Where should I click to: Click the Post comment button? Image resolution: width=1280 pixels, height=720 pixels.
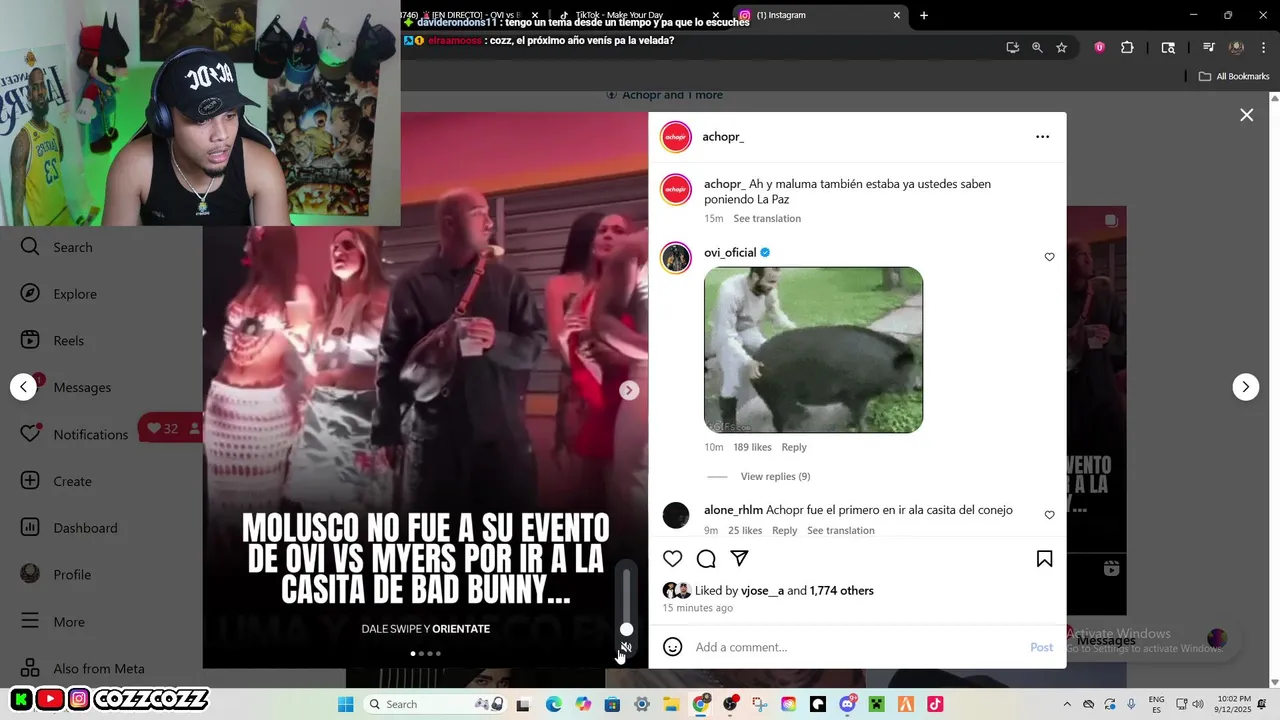click(1041, 647)
